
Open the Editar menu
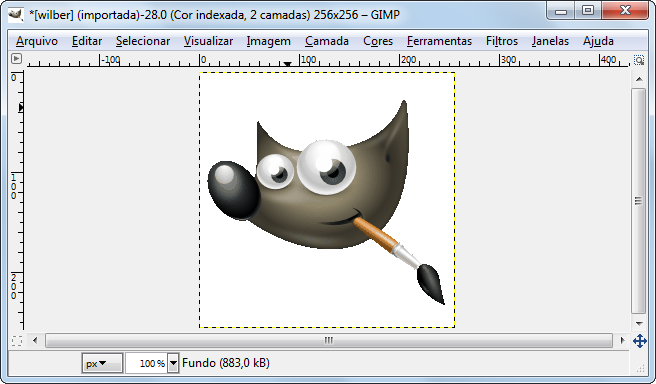point(87,41)
